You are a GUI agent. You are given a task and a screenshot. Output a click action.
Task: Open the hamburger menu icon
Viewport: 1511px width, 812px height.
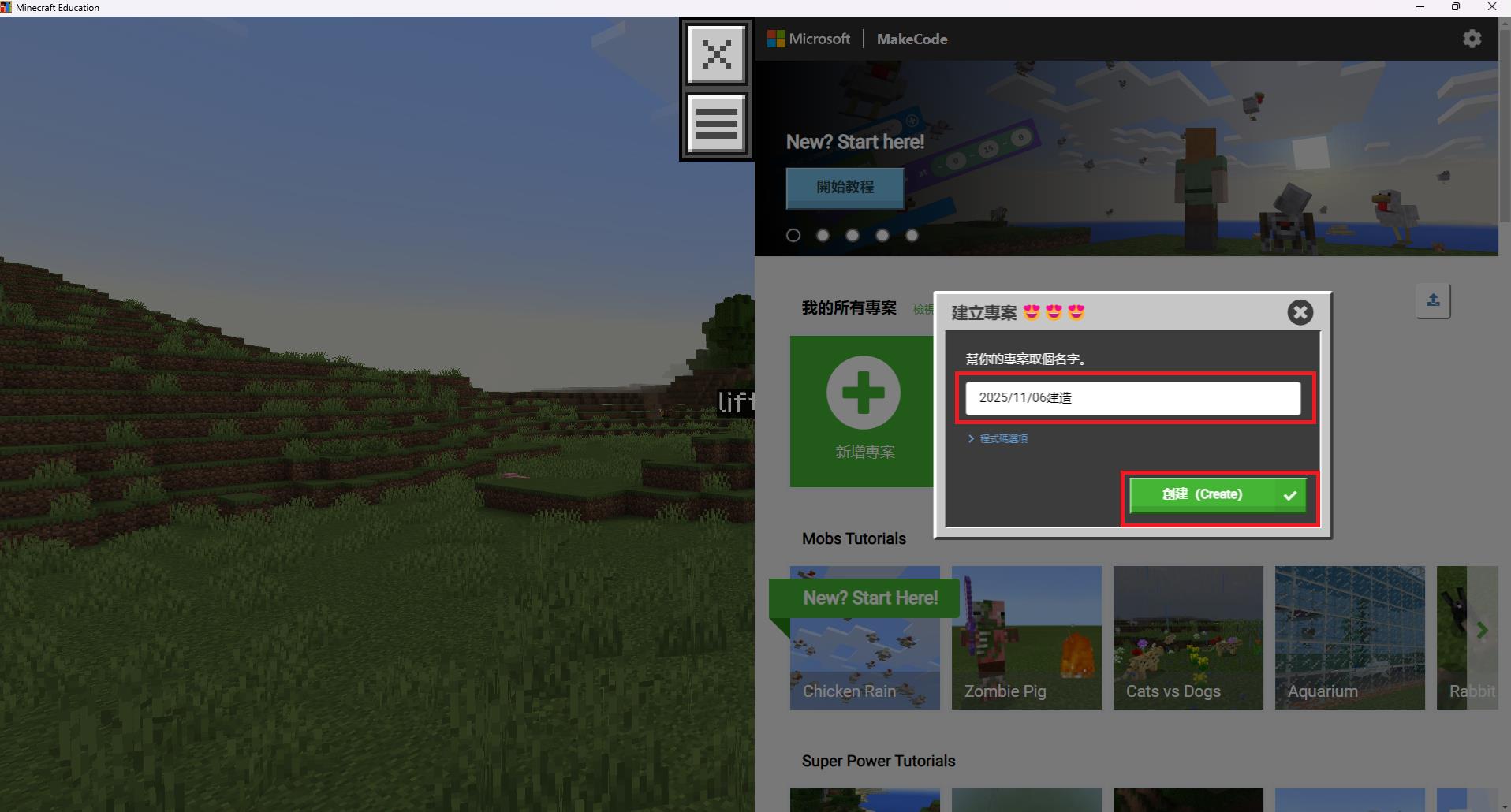tap(716, 124)
